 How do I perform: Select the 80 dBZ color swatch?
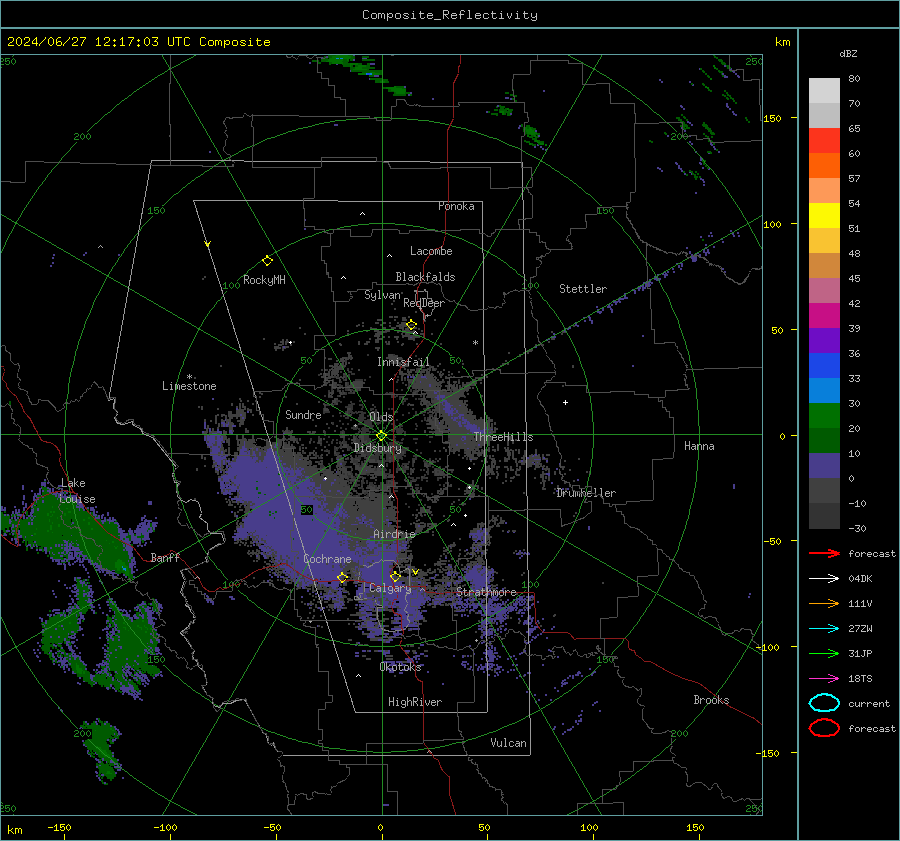pos(824,90)
